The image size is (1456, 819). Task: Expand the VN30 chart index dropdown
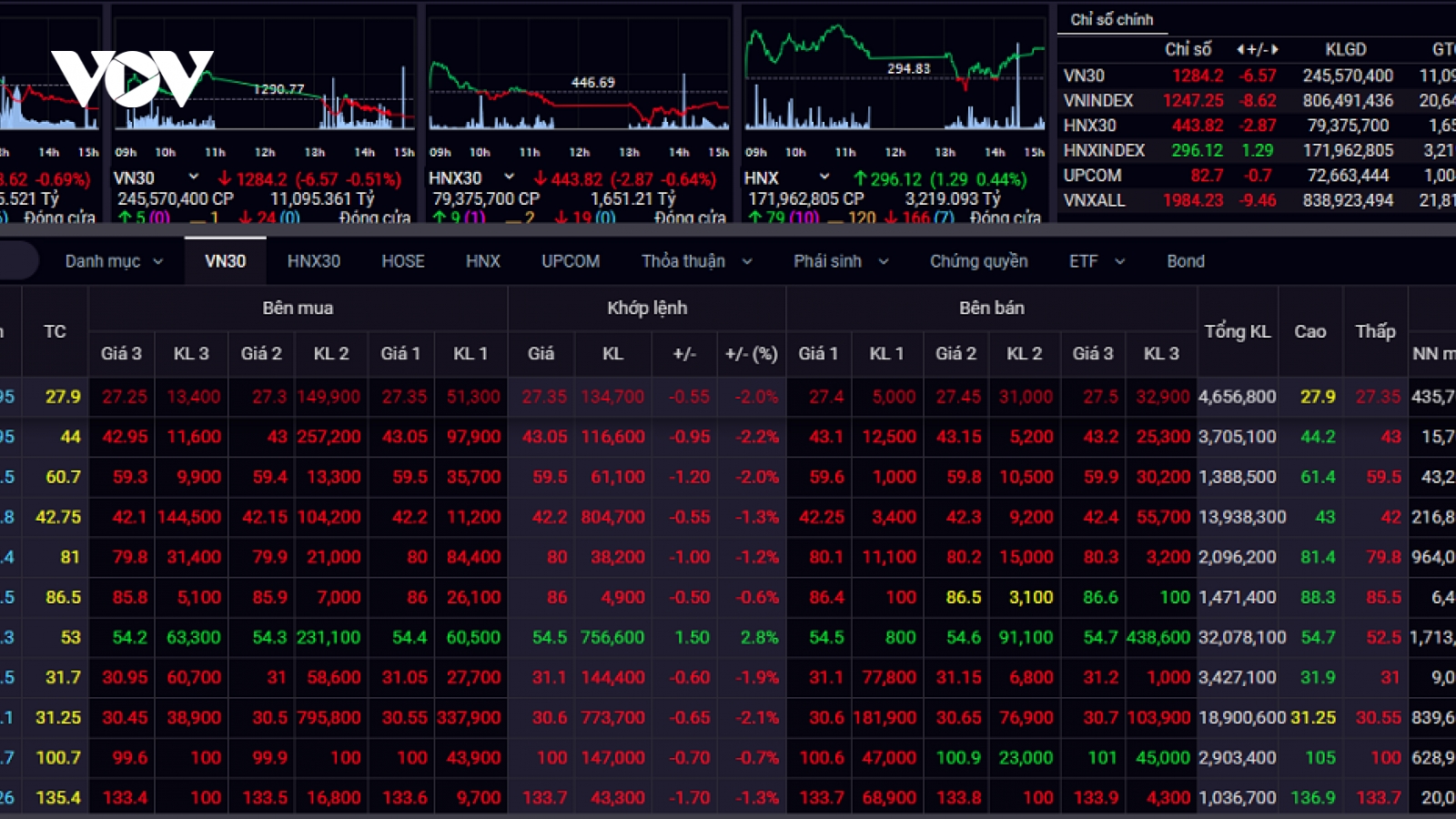[193, 177]
